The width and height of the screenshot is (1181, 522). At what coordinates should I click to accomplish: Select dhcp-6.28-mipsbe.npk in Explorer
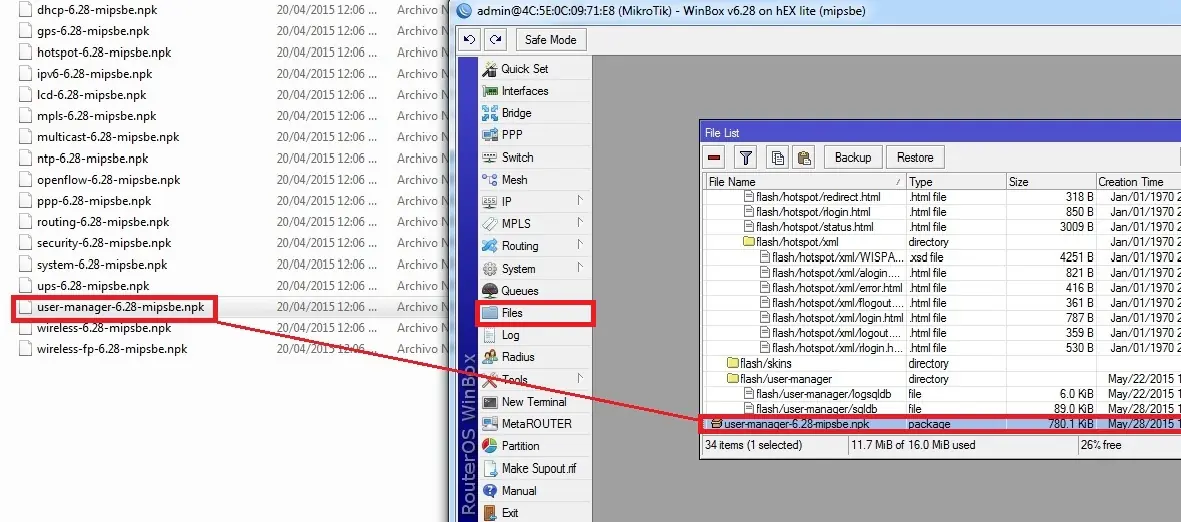(97, 11)
